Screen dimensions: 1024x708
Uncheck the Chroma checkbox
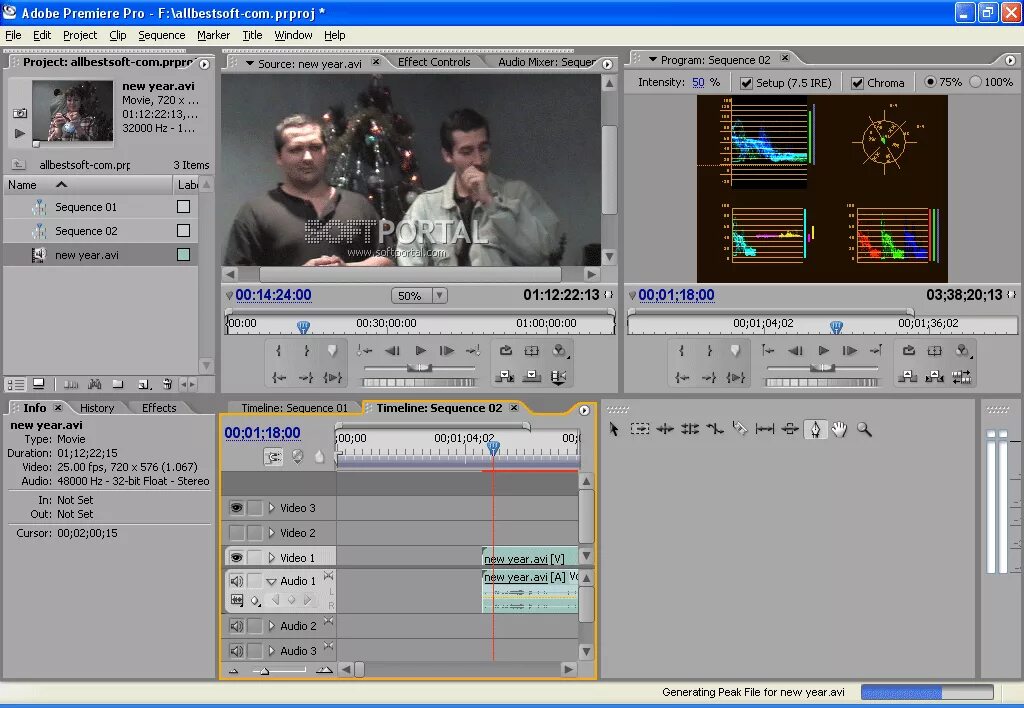[857, 83]
